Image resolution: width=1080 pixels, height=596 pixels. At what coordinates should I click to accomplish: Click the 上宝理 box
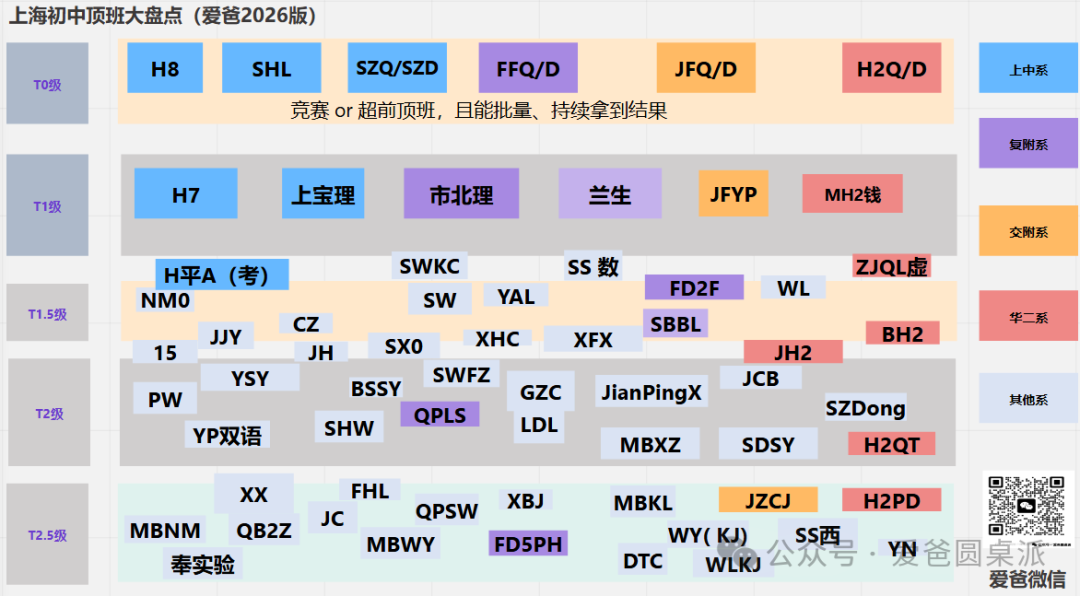point(323,194)
